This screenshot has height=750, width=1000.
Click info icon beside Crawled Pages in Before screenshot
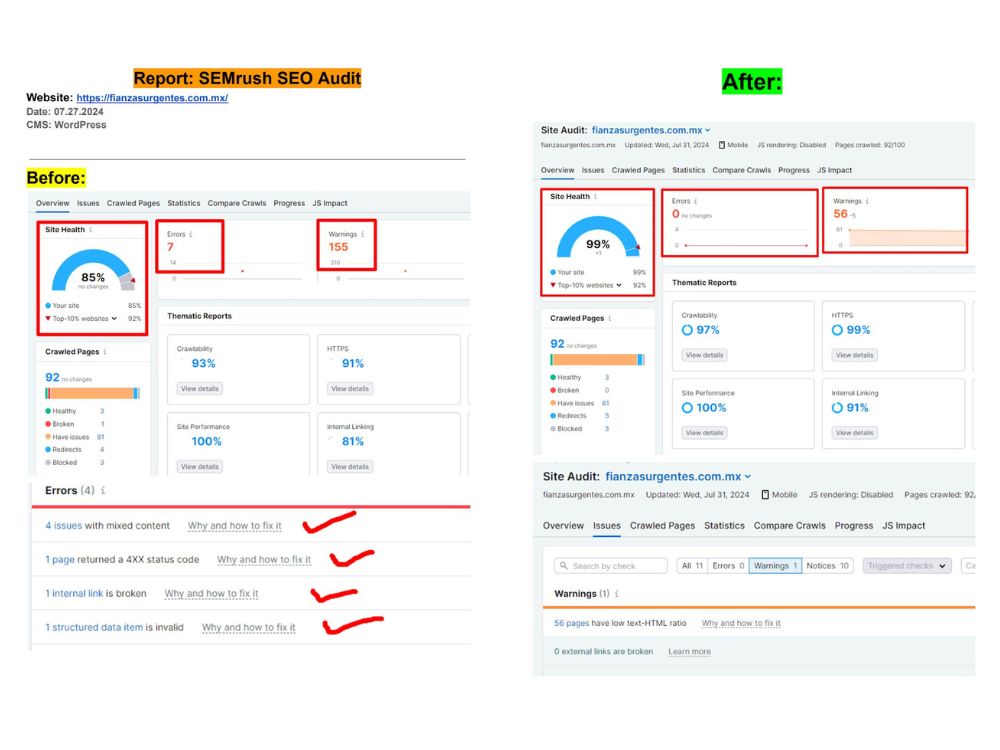coord(105,351)
